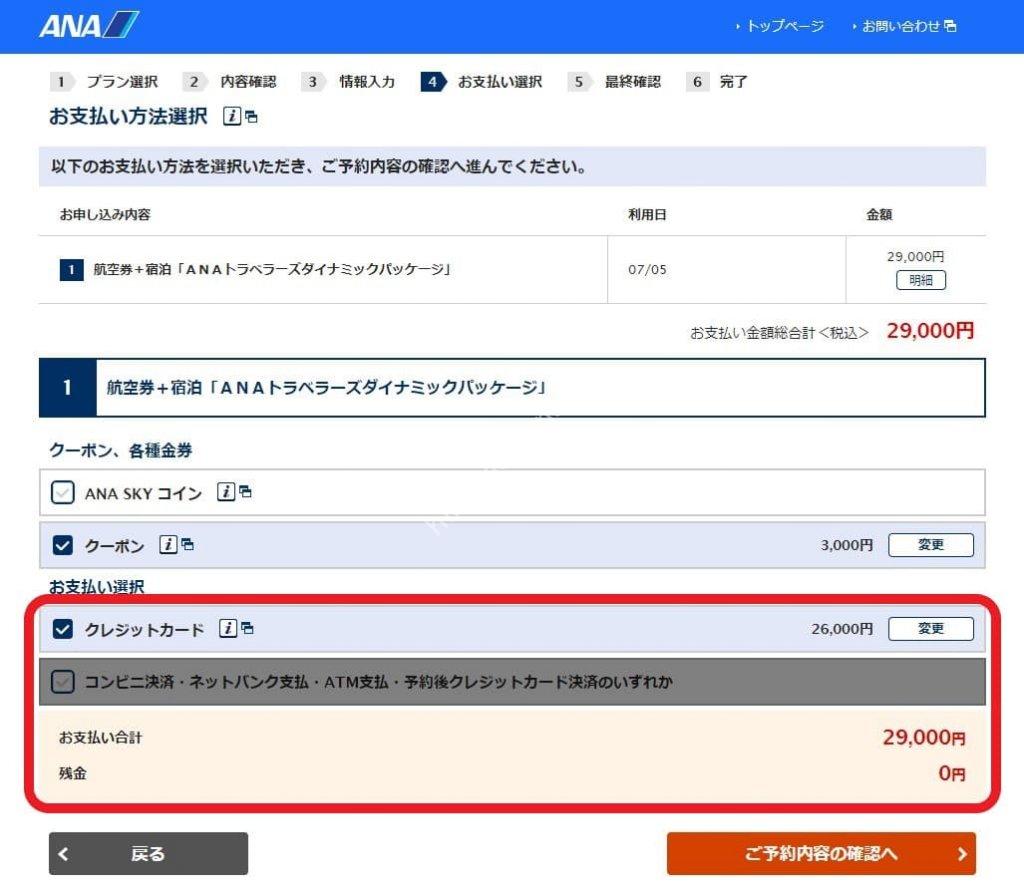Click the 残金 0円 value
Image resolution: width=1024 pixels, height=893 pixels.
click(x=952, y=773)
